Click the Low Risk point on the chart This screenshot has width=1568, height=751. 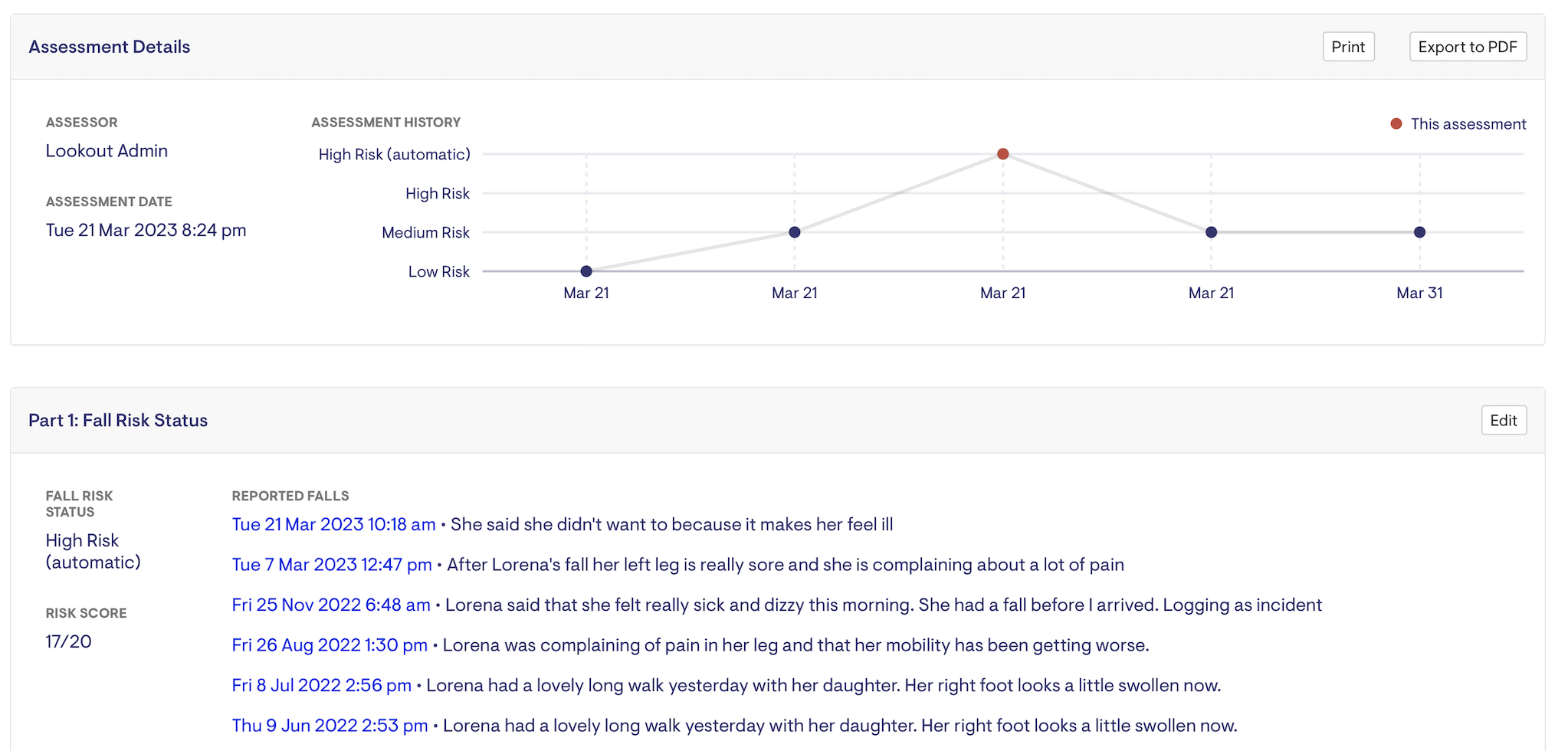coord(586,271)
